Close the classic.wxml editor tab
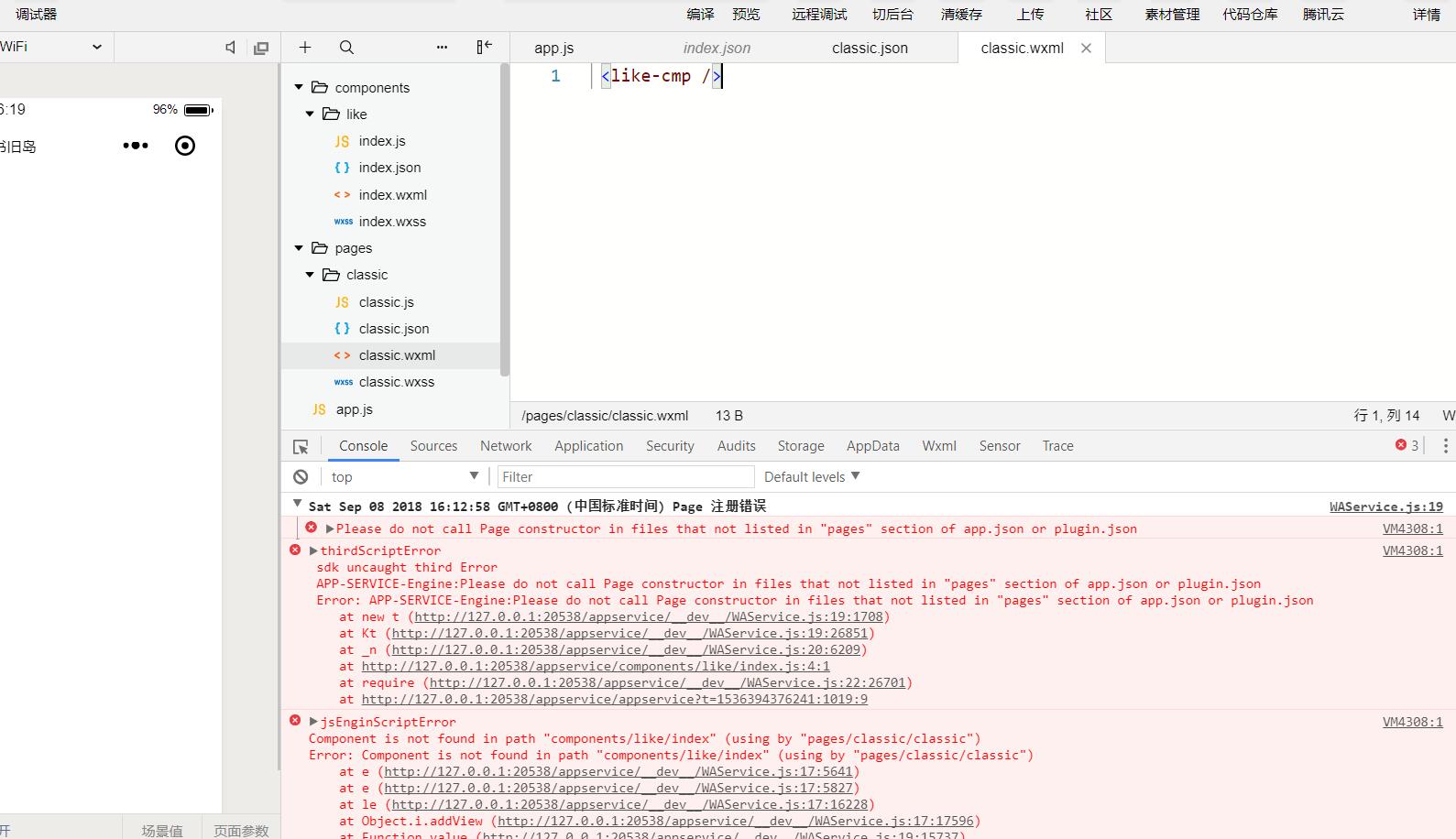The image size is (1456, 839). point(1086,49)
